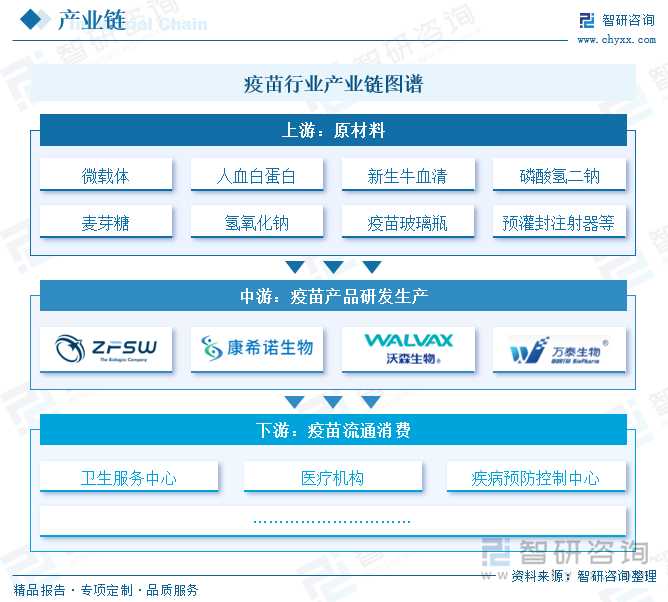
Task: Click the dotted ellipsis placeholder box
Action: [333, 521]
